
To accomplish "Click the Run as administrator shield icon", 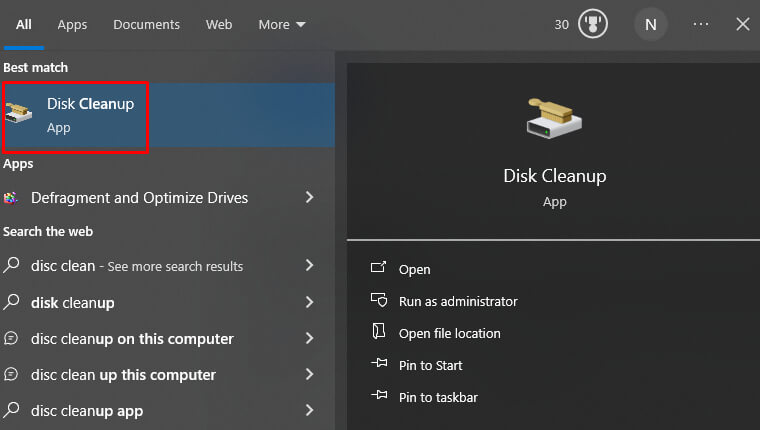I will [x=378, y=301].
